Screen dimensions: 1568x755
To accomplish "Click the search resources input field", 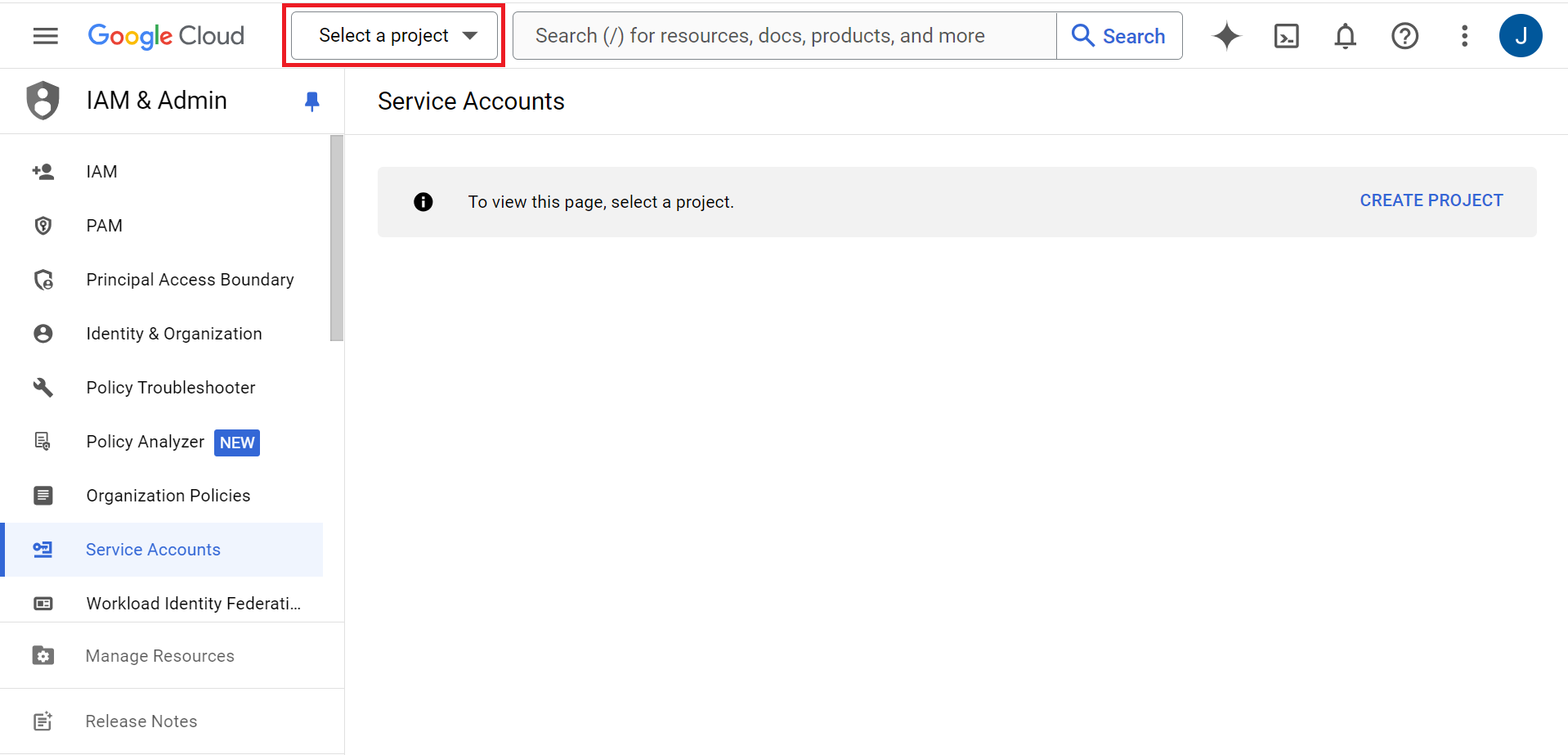I will pos(783,36).
